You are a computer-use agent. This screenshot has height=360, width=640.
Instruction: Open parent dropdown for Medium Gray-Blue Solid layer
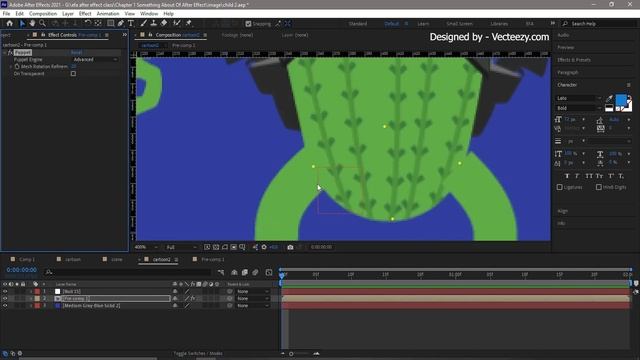point(253,305)
